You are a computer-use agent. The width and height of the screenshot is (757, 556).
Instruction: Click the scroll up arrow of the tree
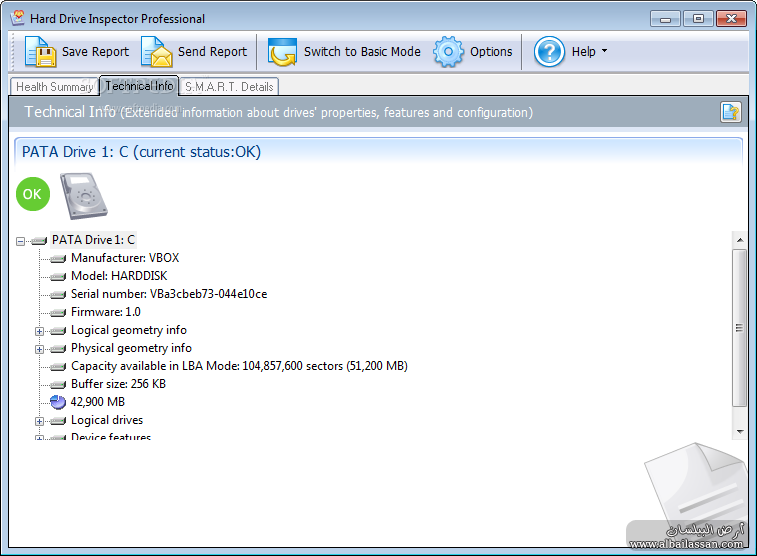coord(740,239)
